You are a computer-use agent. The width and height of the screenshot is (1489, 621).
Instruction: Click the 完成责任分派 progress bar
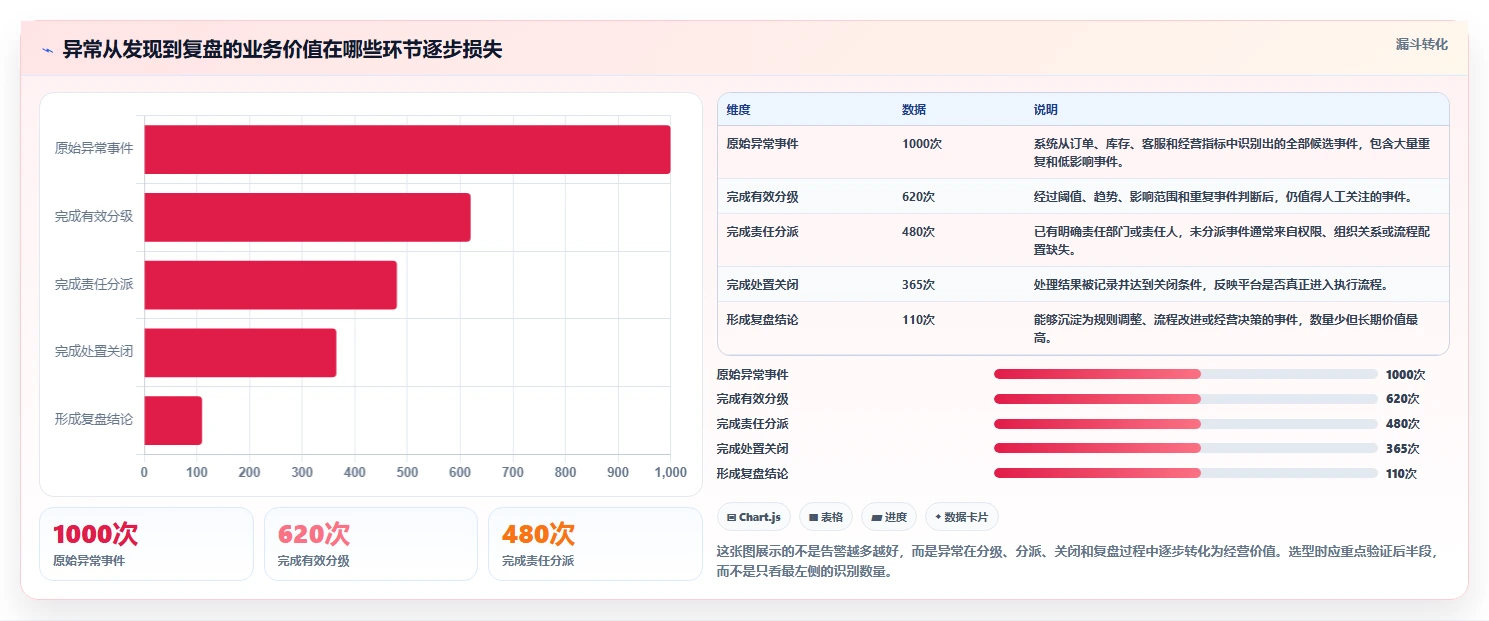(x=1186, y=424)
